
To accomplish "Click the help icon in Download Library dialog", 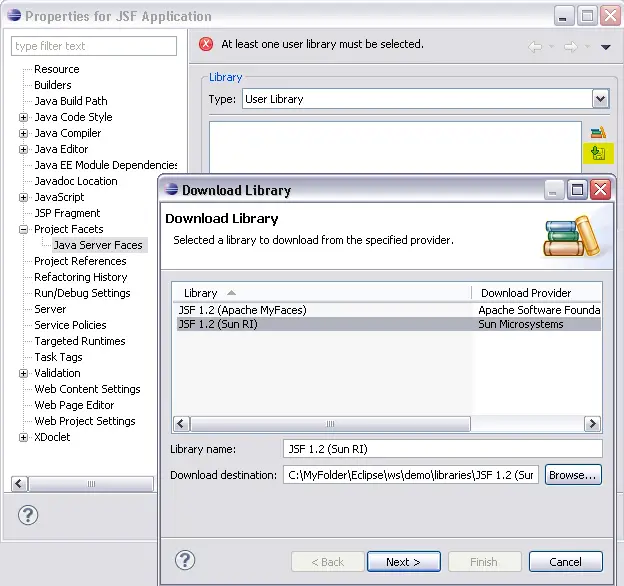I will point(184,560).
